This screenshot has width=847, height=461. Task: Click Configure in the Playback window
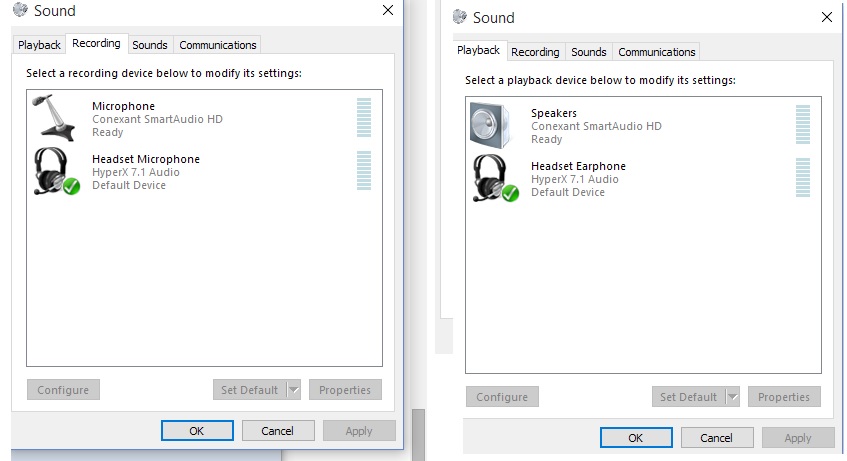coord(502,397)
